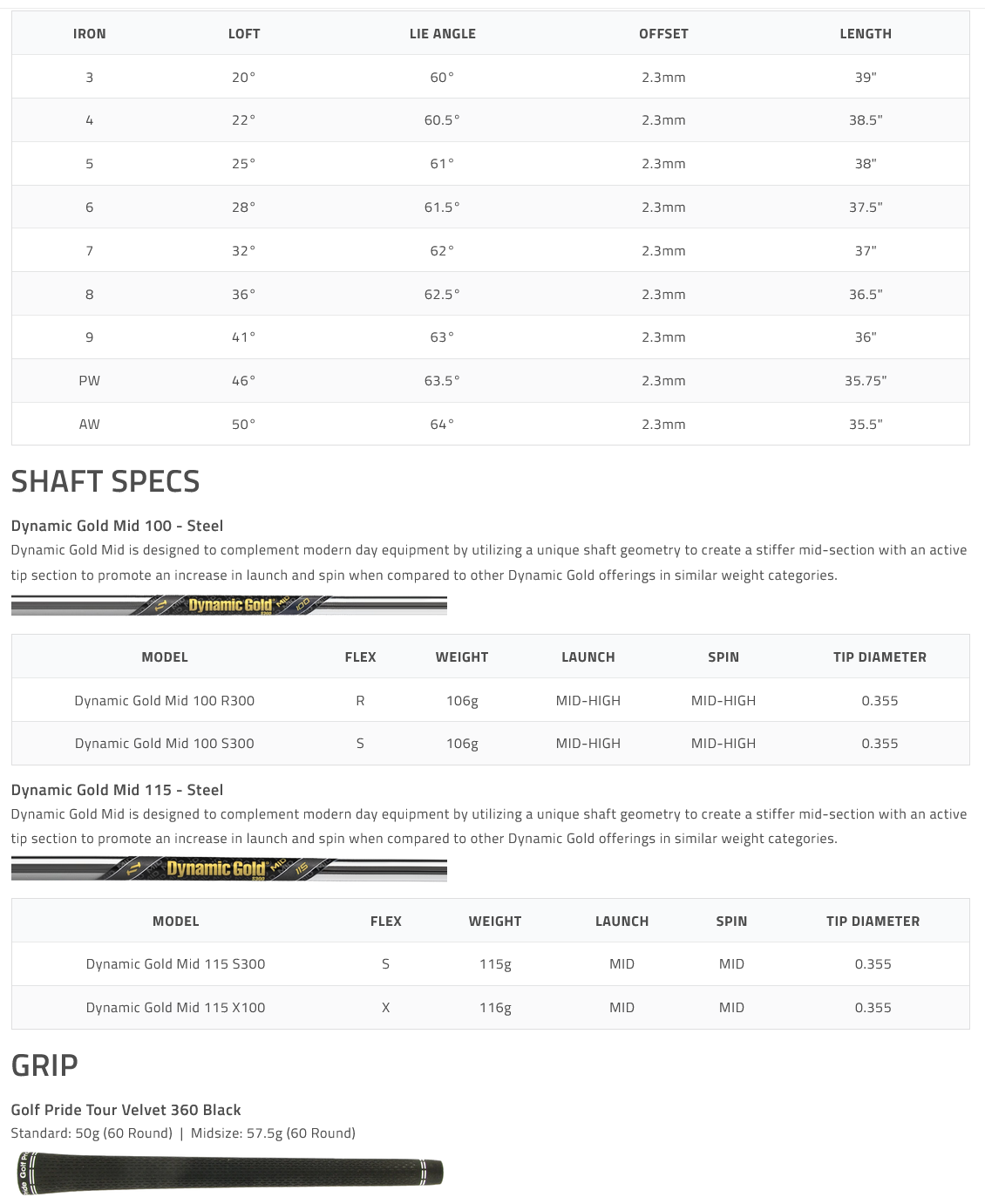Select the OFFSET column header
Screen dimensions: 985x1204
tap(663, 34)
